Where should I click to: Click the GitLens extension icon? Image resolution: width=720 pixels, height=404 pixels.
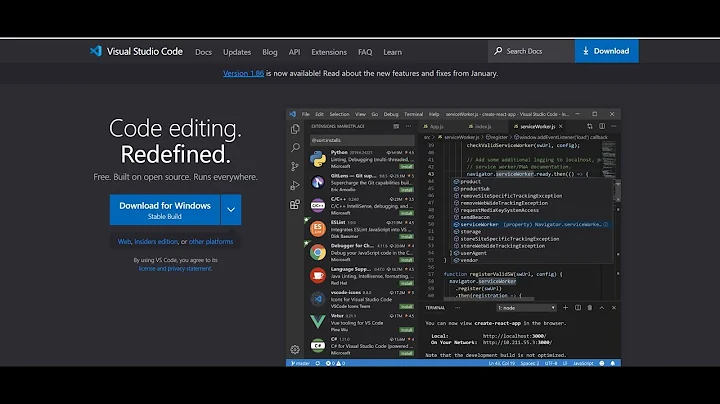(318, 182)
